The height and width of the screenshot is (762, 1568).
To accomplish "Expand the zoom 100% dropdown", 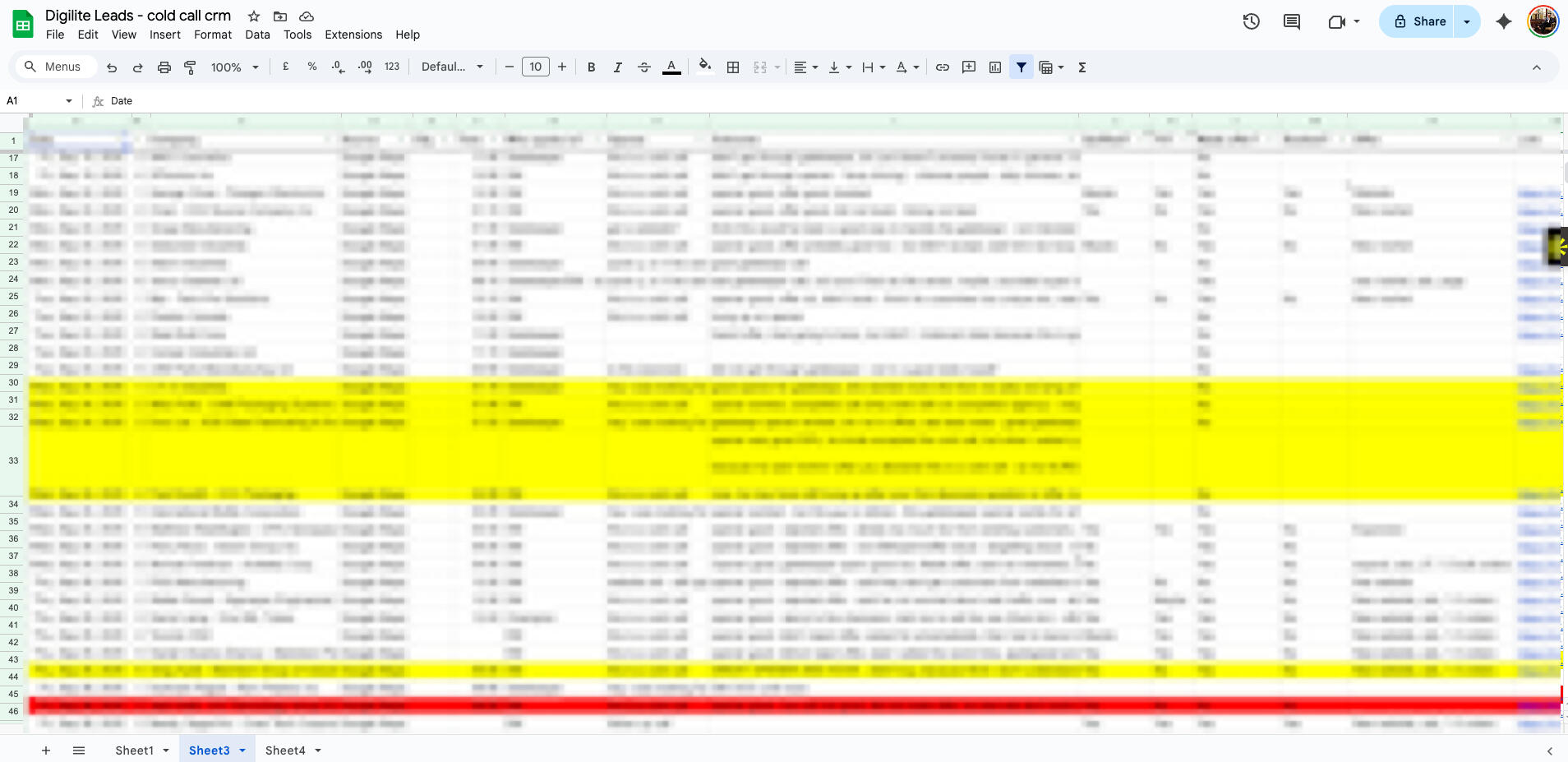I will [x=234, y=67].
